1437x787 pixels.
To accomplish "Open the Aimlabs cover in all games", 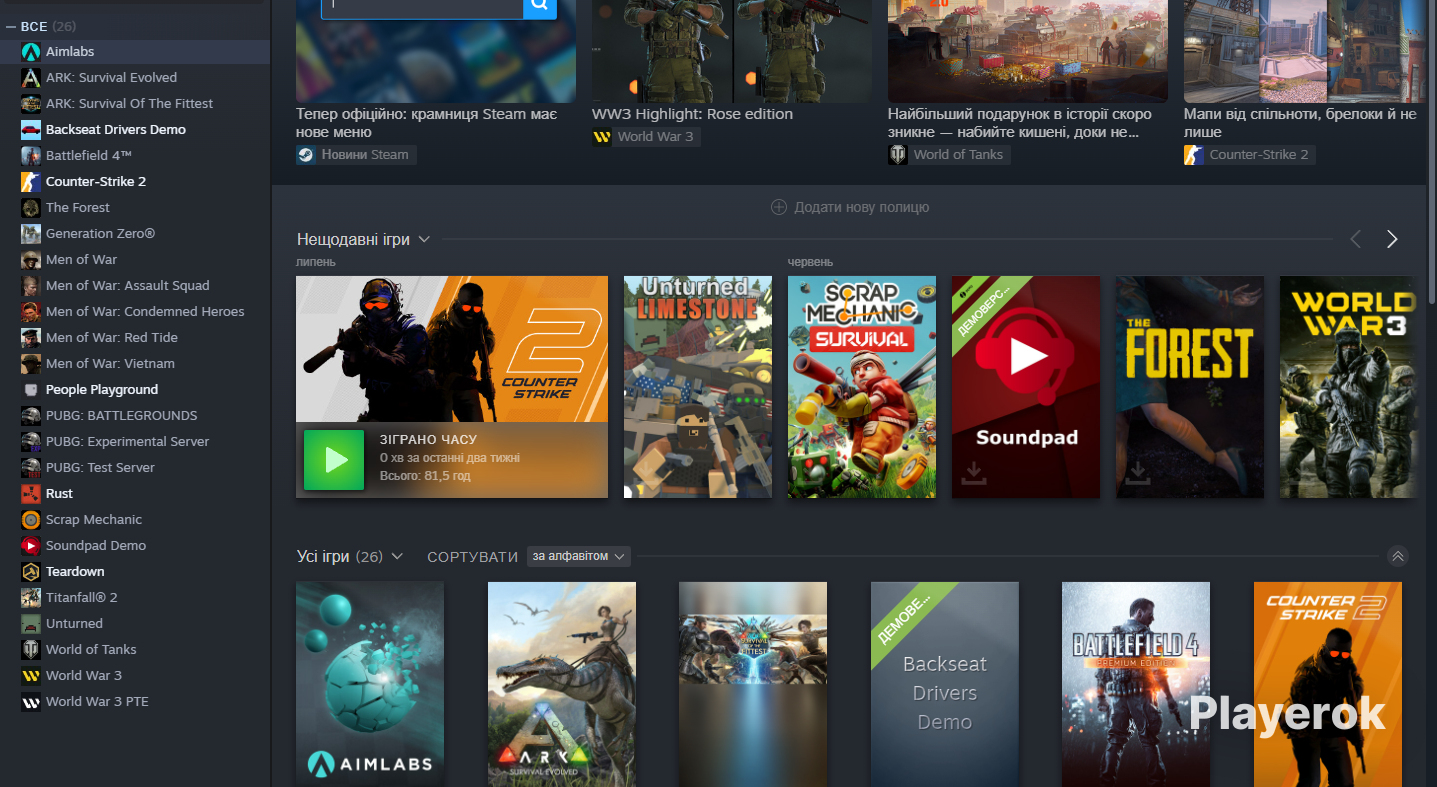I will 370,684.
